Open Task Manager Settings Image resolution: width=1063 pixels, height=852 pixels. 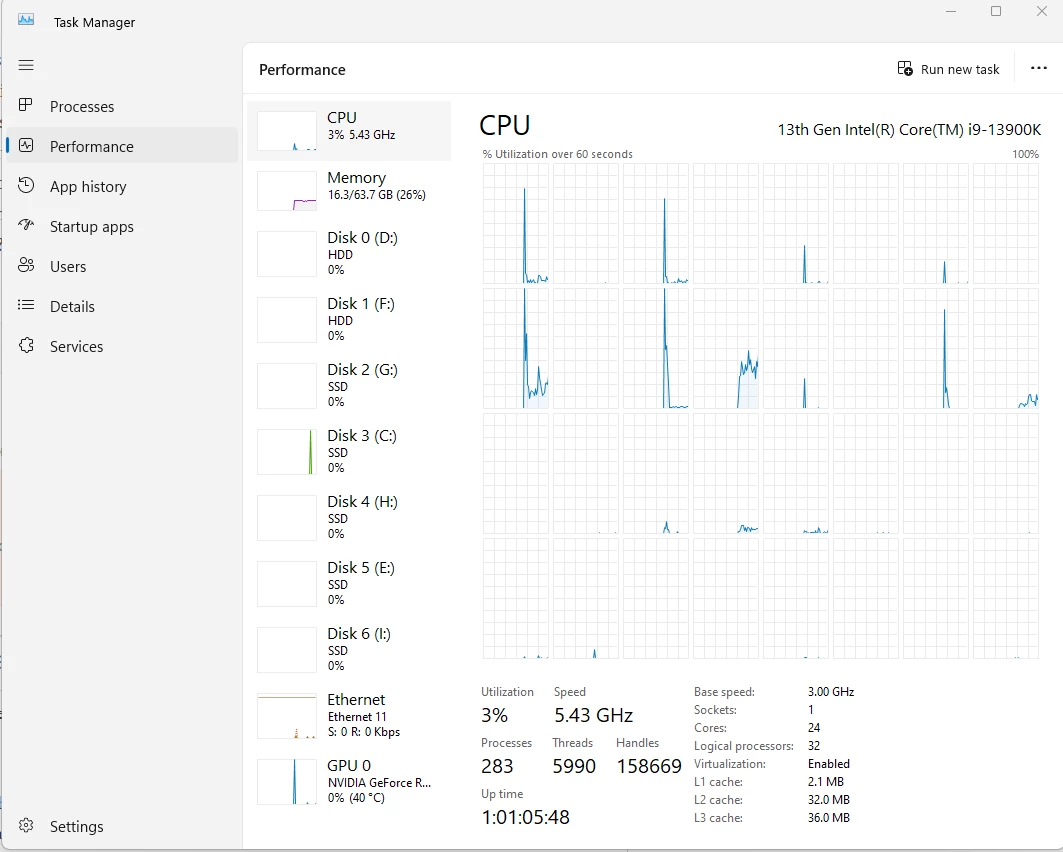coord(122,826)
